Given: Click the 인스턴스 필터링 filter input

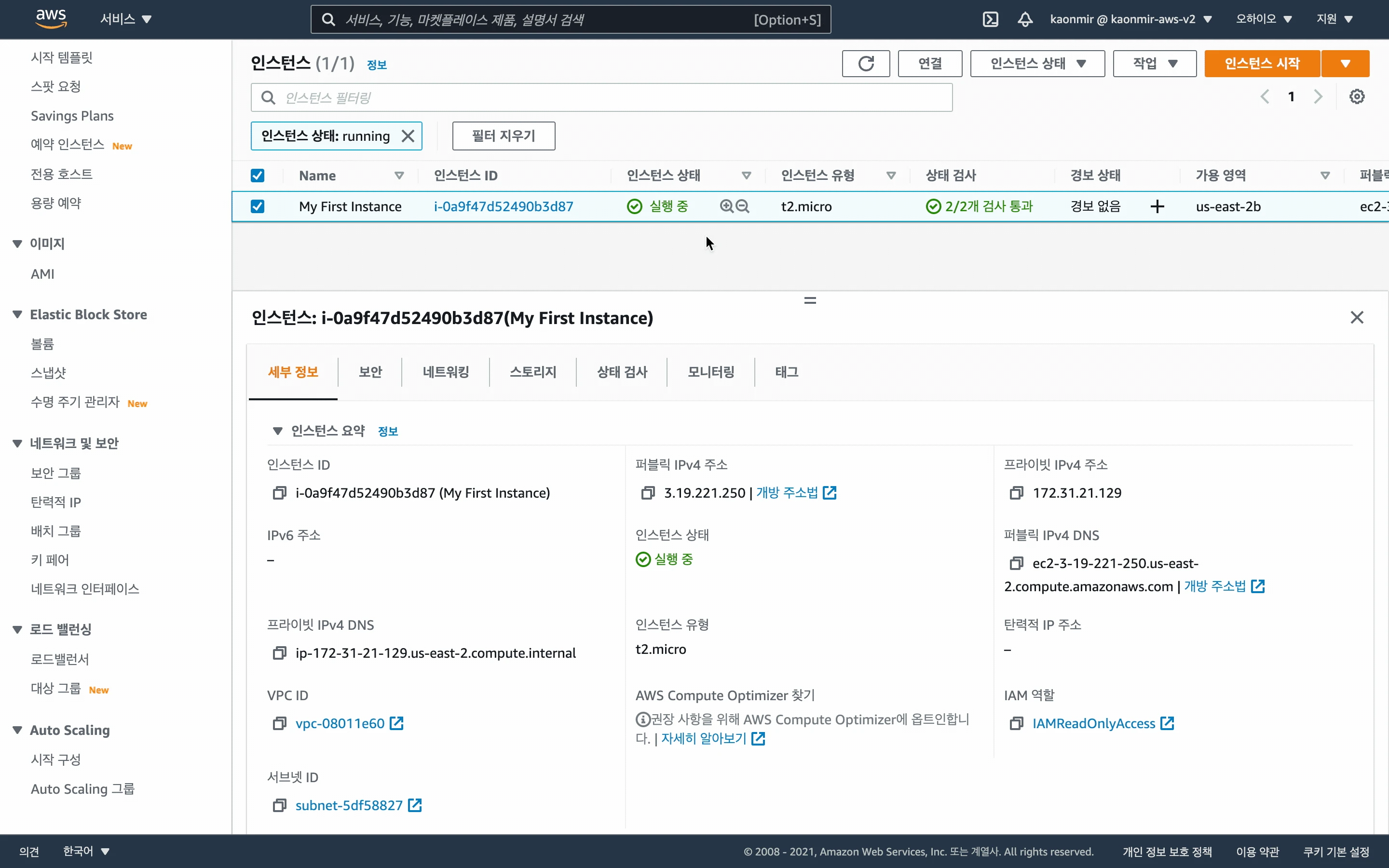Looking at the screenshot, I should [x=601, y=97].
